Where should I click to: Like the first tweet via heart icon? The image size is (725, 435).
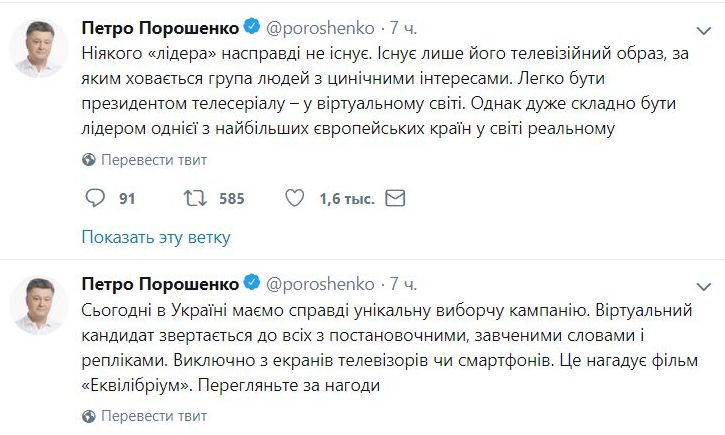[294, 199]
